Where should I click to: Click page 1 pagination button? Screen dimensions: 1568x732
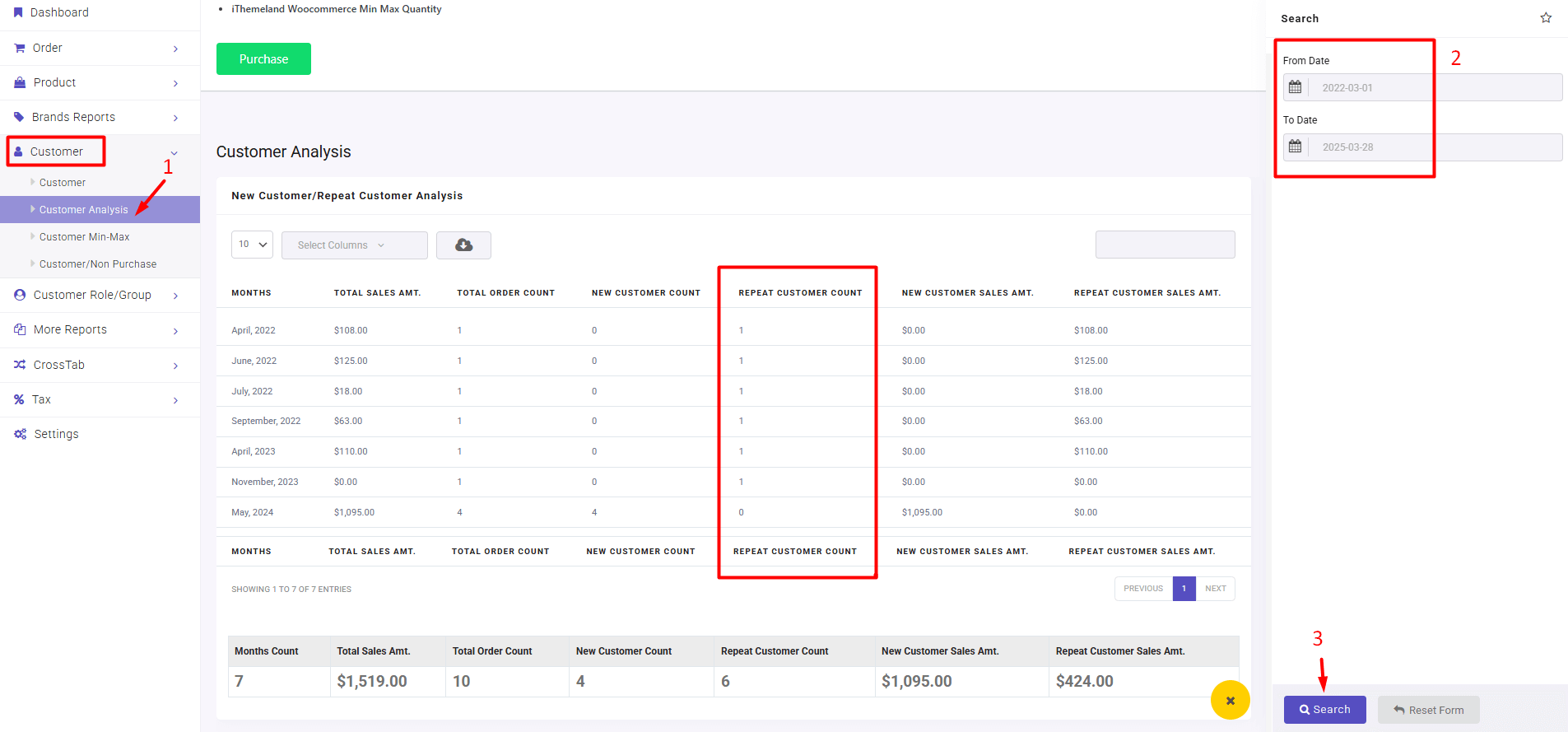1184,589
